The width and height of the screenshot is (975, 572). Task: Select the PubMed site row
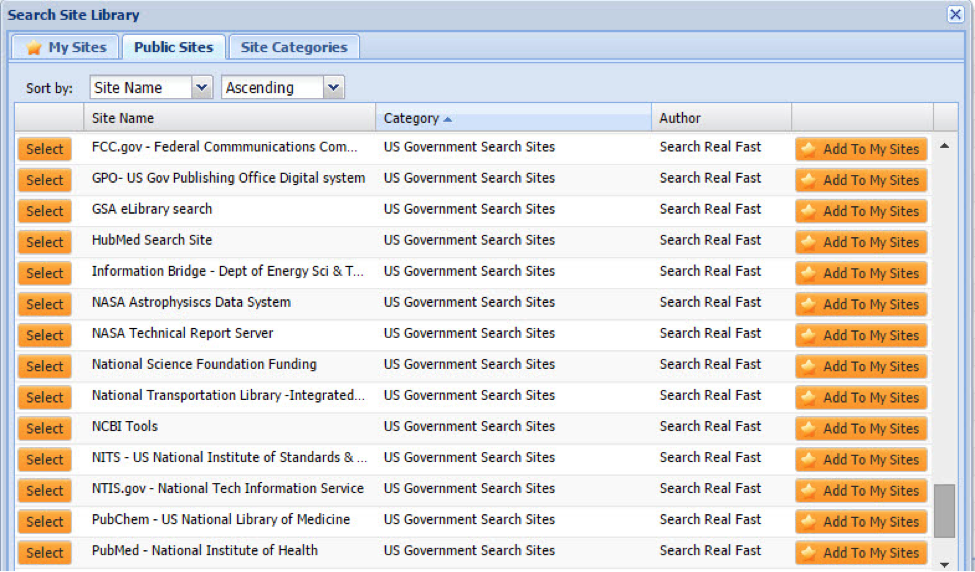pos(45,553)
